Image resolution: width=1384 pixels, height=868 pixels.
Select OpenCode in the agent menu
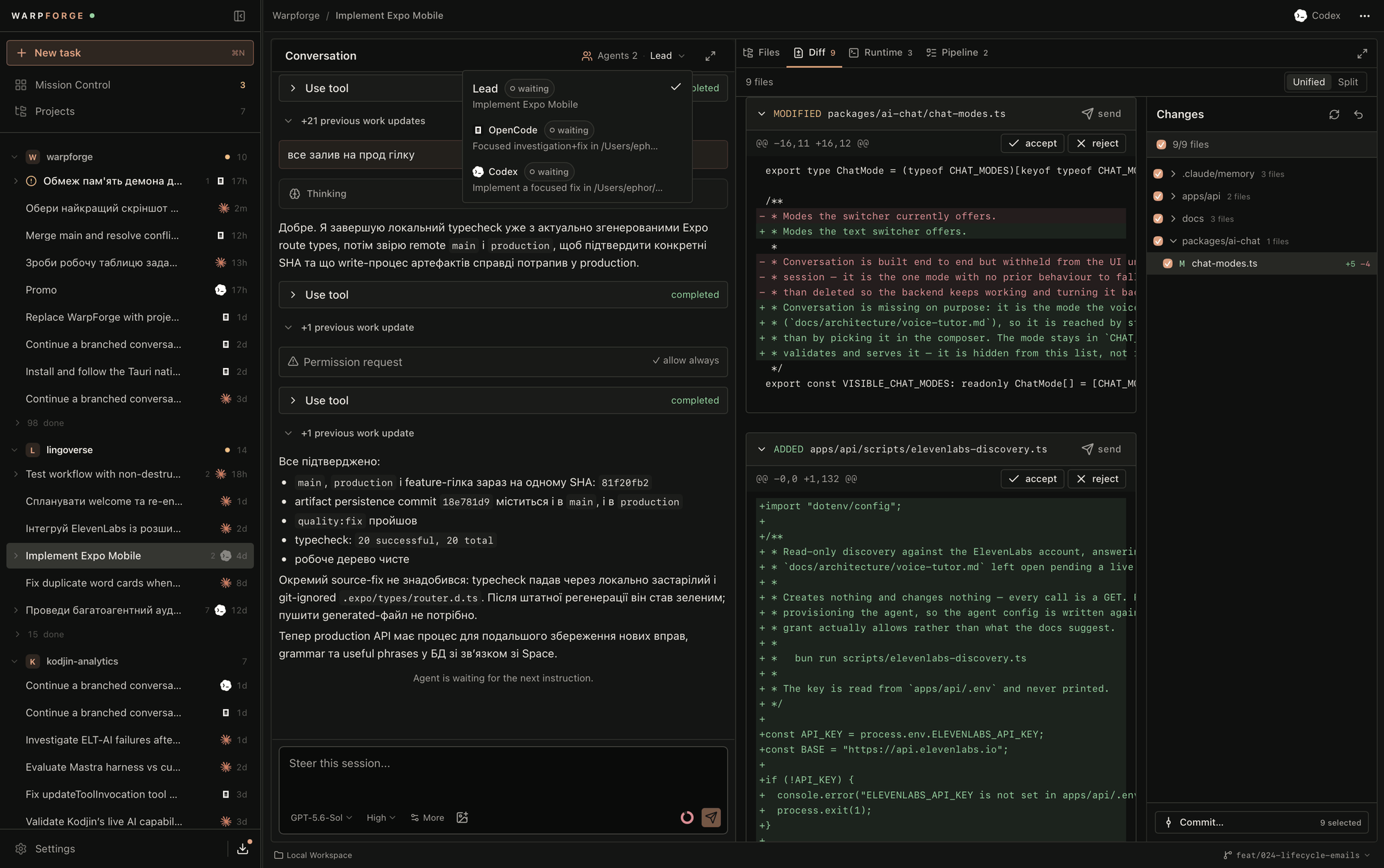[x=576, y=138]
